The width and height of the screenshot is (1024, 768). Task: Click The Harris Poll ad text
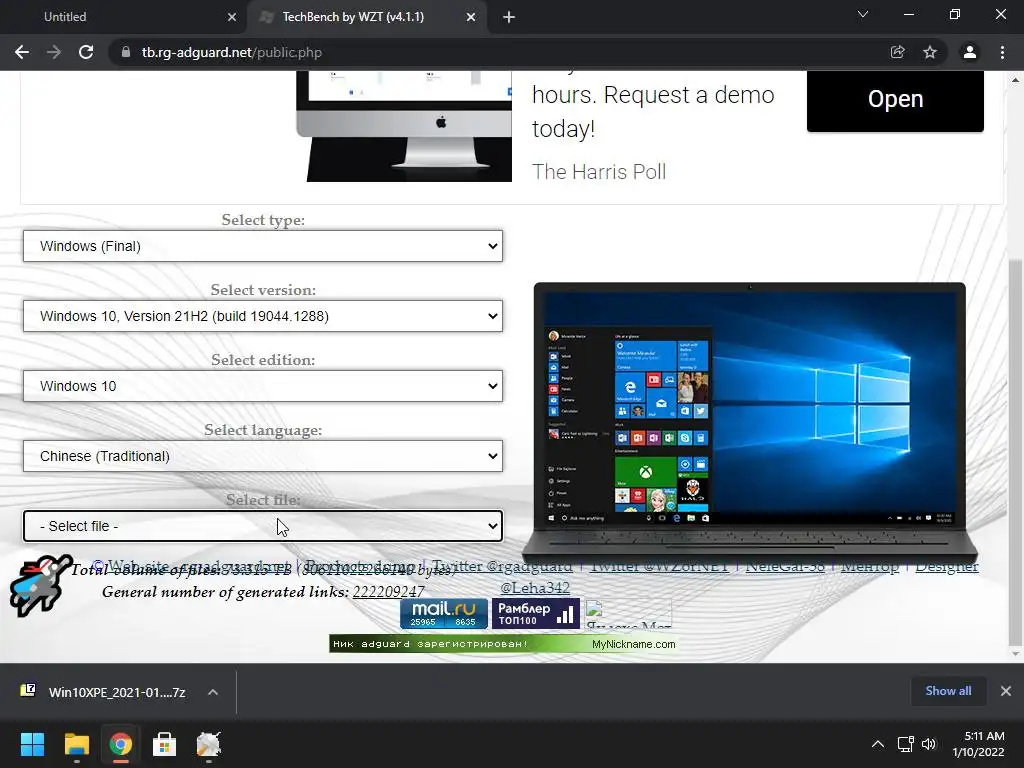599,172
